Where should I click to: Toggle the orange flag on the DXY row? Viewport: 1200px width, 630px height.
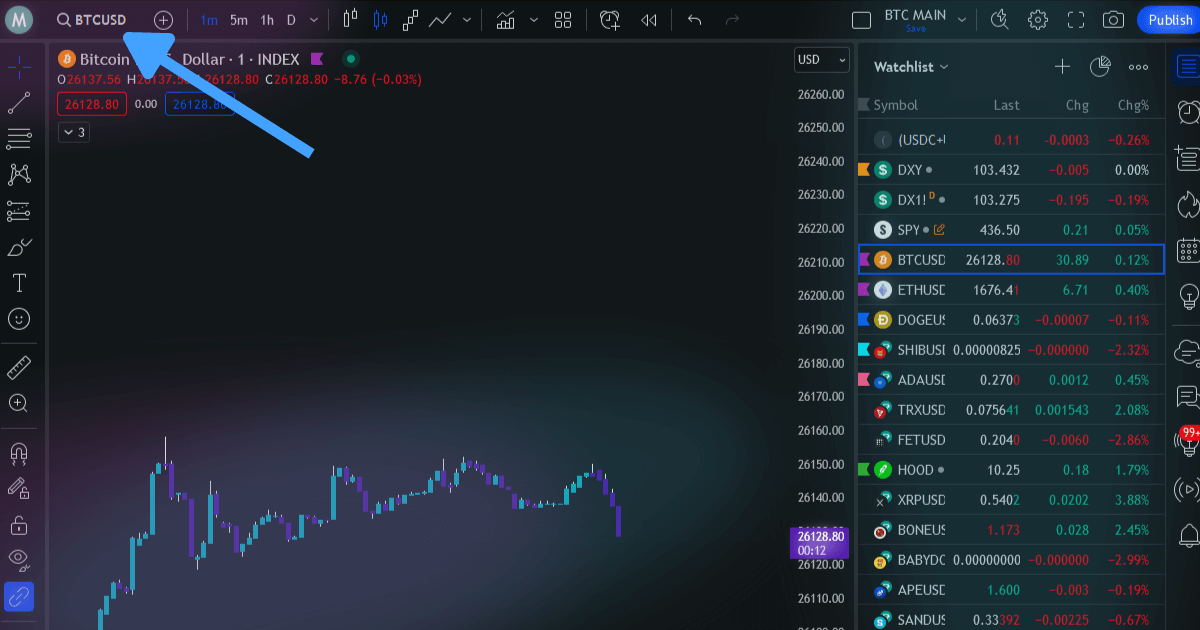pyautogui.click(x=864, y=170)
